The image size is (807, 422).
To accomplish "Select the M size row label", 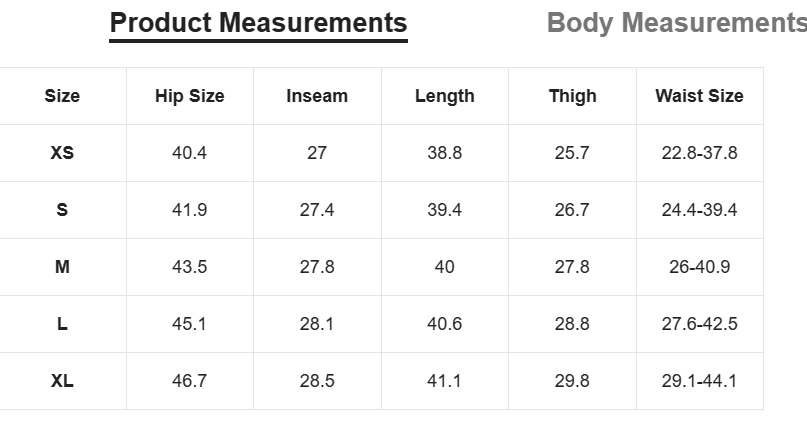I will click(62, 267).
